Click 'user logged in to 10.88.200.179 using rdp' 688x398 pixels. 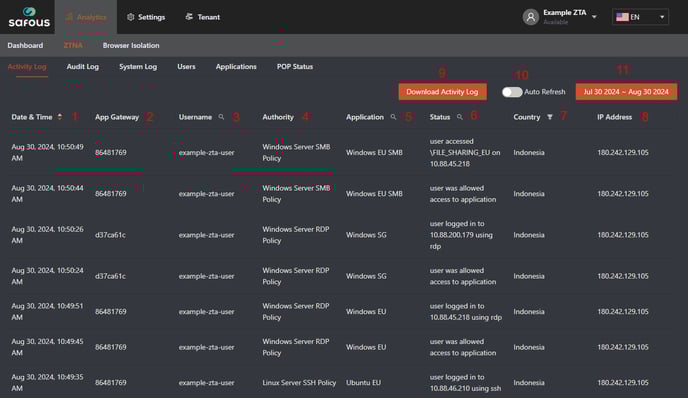461,235
